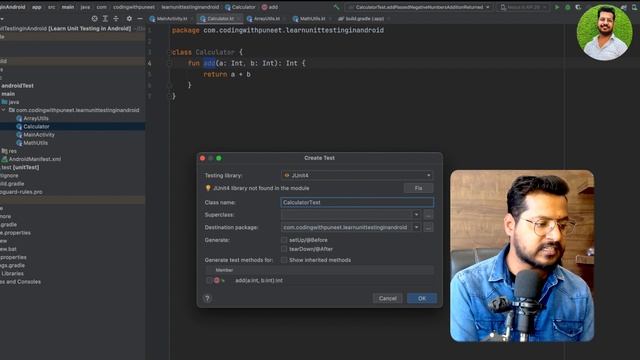Select MainActivity in project tree
The width and height of the screenshot is (640, 360).
pyautogui.click(x=39, y=135)
